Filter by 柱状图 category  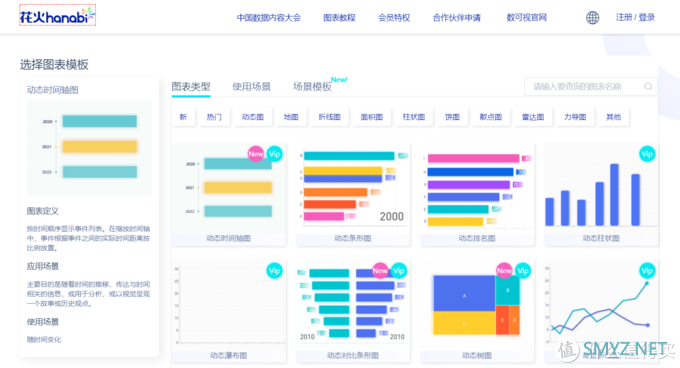tap(414, 117)
